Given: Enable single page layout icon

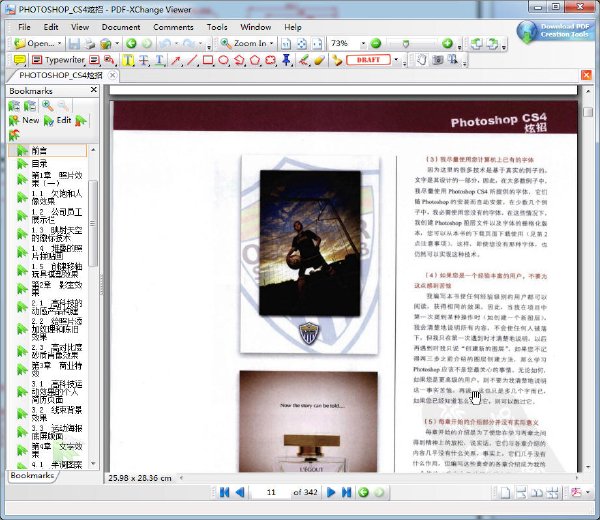Looking at the screenshot, I should [x=505, y=492].
